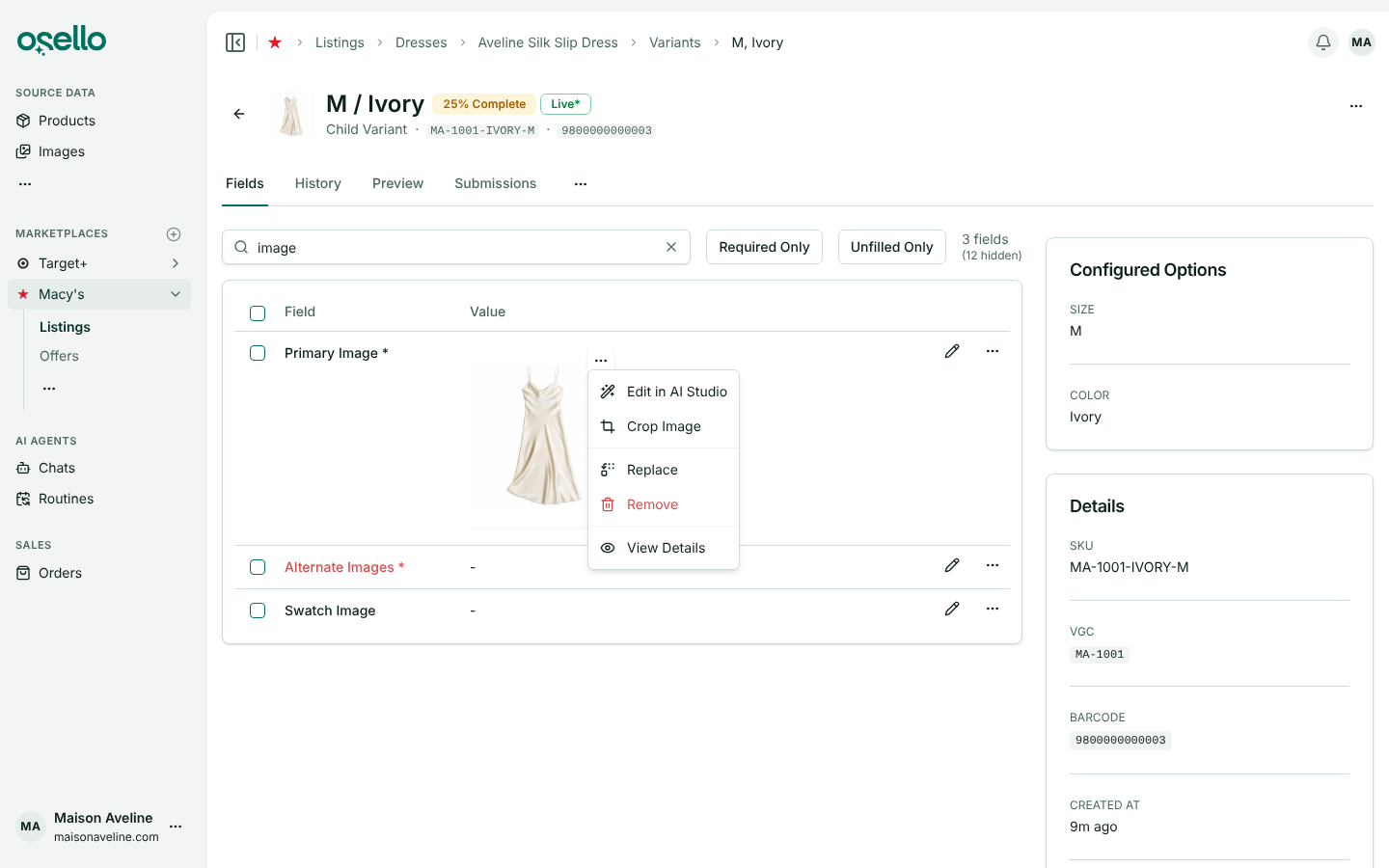The width and height of the screenshot is (1389, 868).
Task: Open Alternate Images row more options
Action: pos(993,565)
